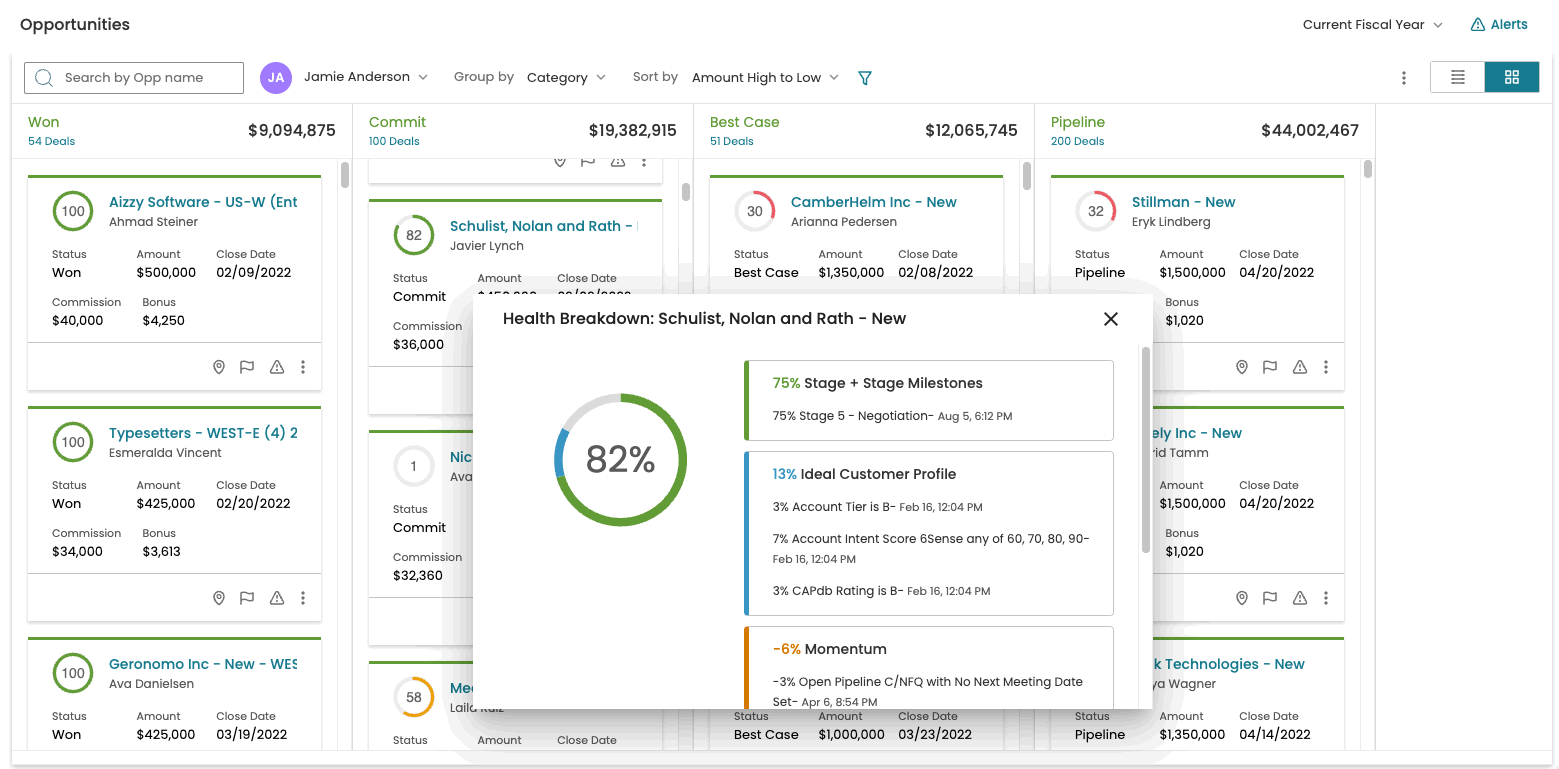Close the Health Breakdown dialog

click(1110, 319)
